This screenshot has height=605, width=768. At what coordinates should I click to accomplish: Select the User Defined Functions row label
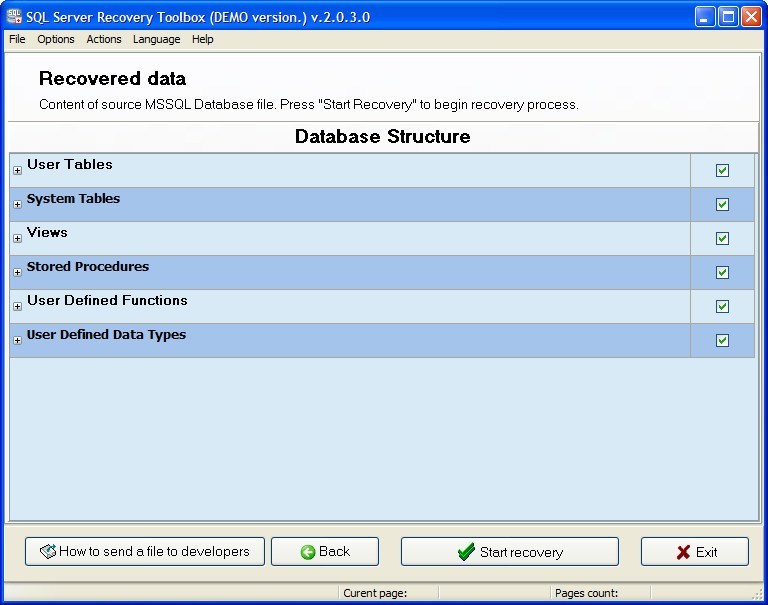click(107, 300)
